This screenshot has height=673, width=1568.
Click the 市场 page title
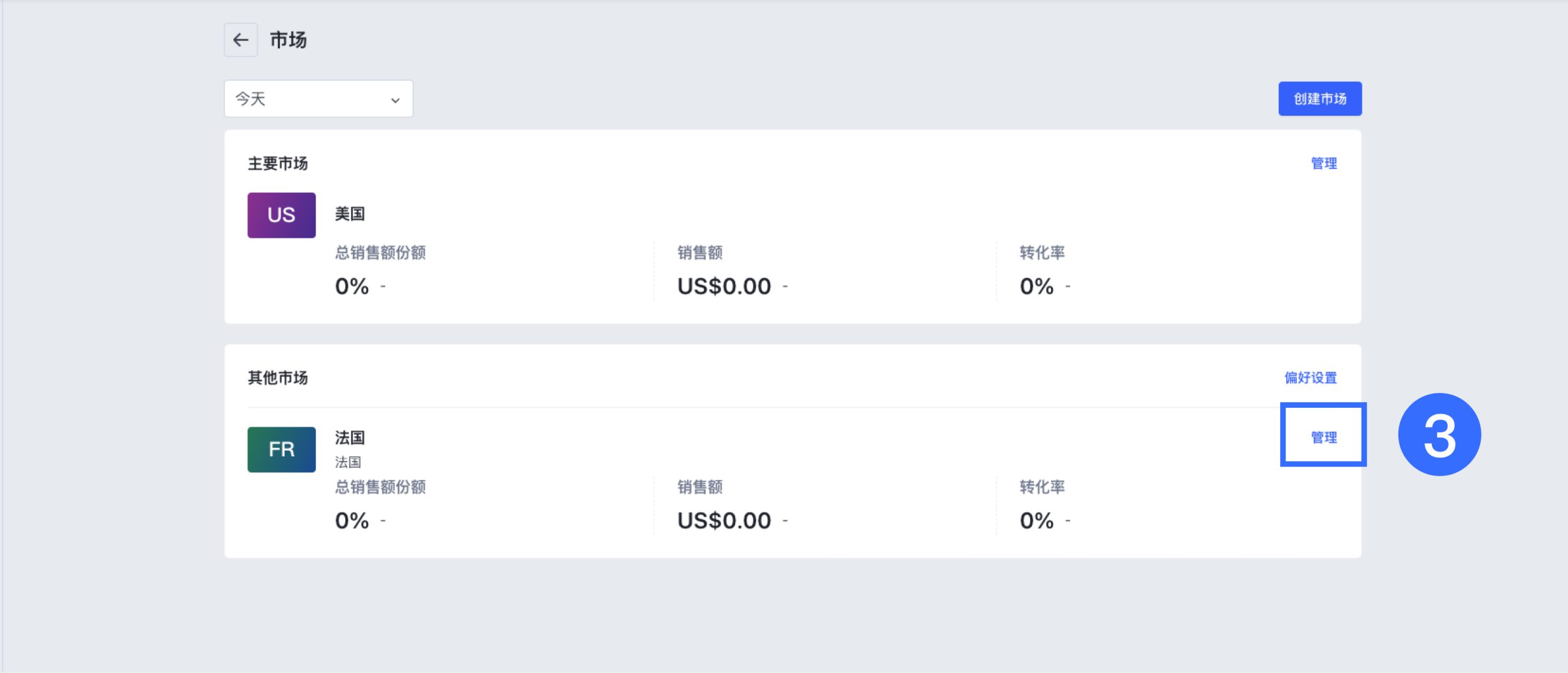[288, 40]
